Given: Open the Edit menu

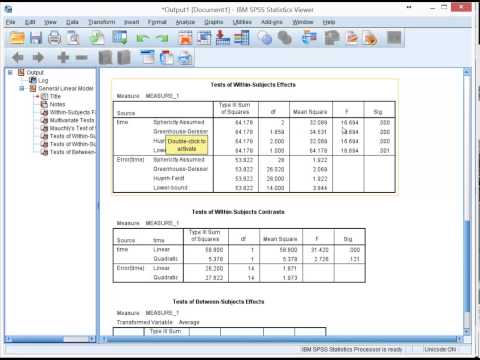Looking at the screenshot, I should [x=30, y=22].
